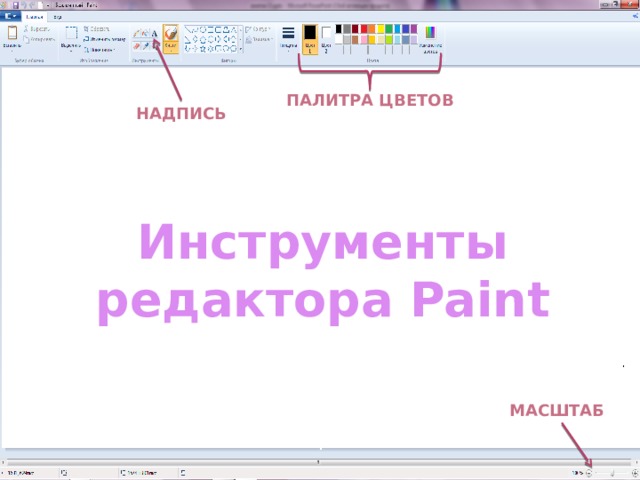
Task: Click the Redo arrow in the title bar
Action: click(32, 5)
